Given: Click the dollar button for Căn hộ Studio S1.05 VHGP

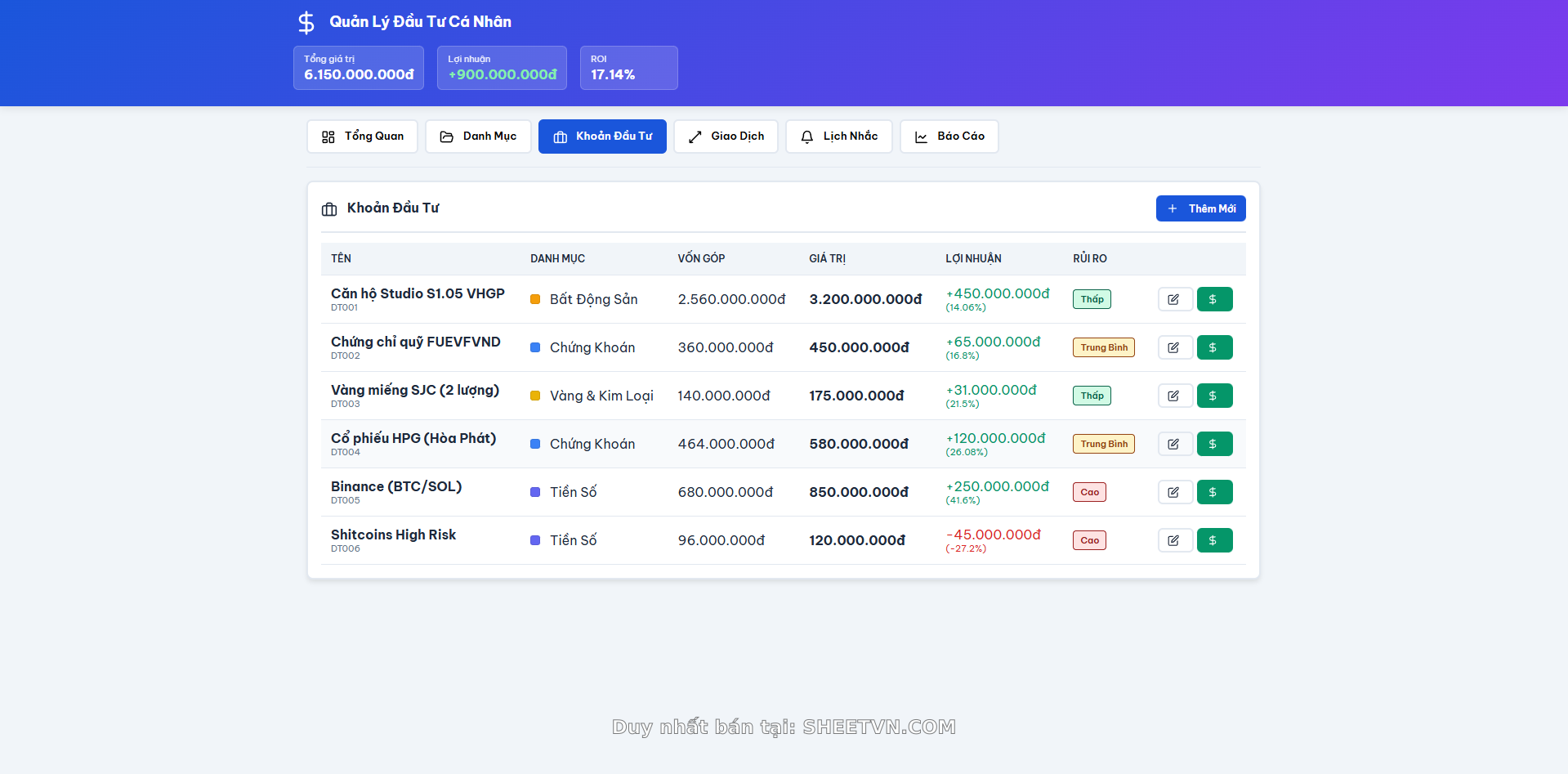Looking at the screenshot, I should [x=1214, y=299].
